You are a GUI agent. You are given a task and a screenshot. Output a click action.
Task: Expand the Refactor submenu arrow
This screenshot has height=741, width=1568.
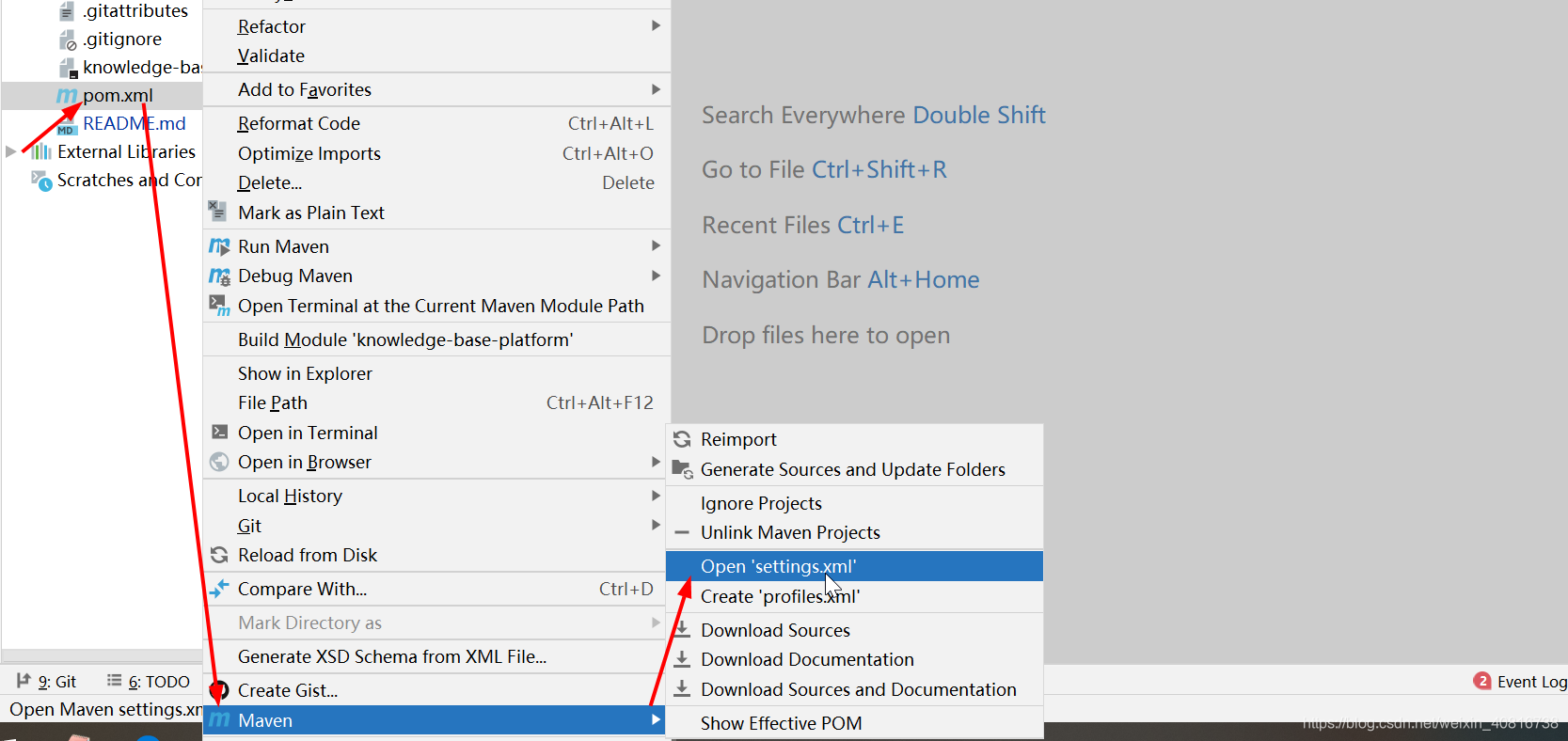656,25
